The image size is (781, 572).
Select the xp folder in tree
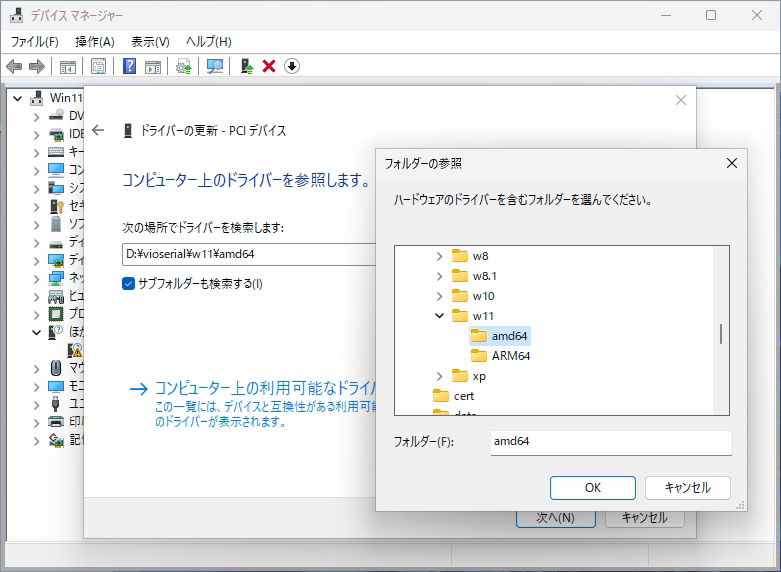pos(469,376)
